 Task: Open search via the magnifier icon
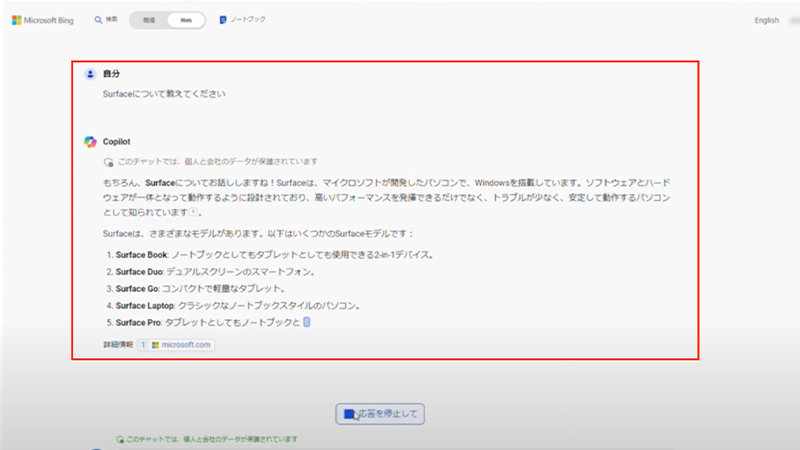98,20
